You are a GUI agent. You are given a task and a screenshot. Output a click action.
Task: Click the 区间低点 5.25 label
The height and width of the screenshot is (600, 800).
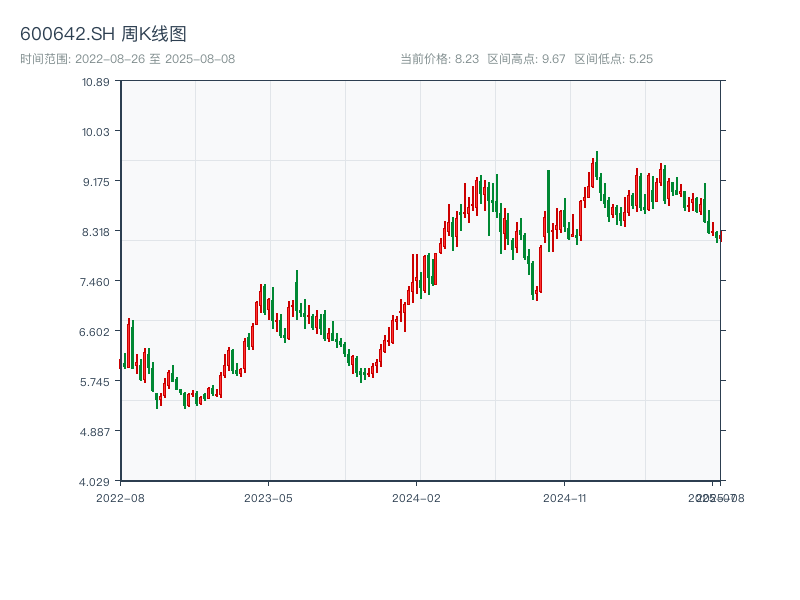pos(613,59)
